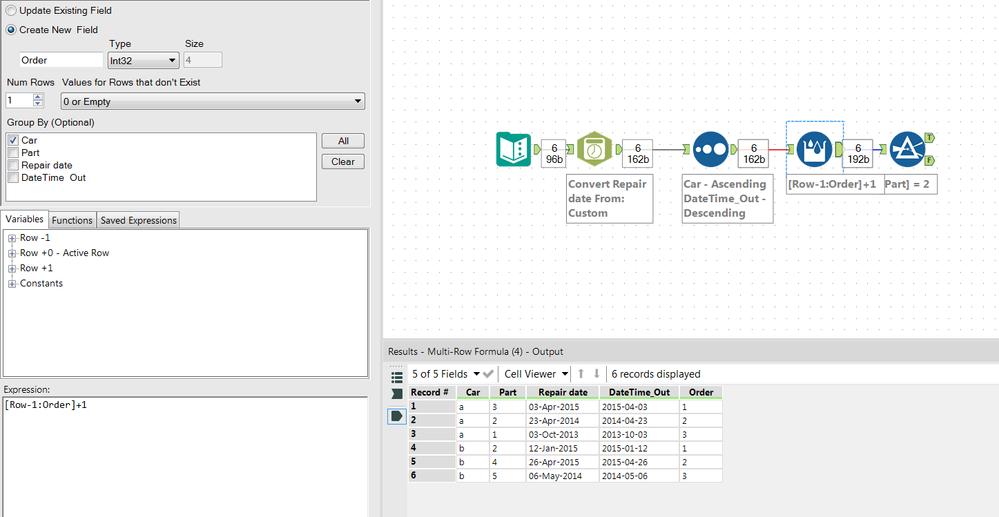
Task: Expand the Row +1 variables node
Action: [x=12, y=268]
